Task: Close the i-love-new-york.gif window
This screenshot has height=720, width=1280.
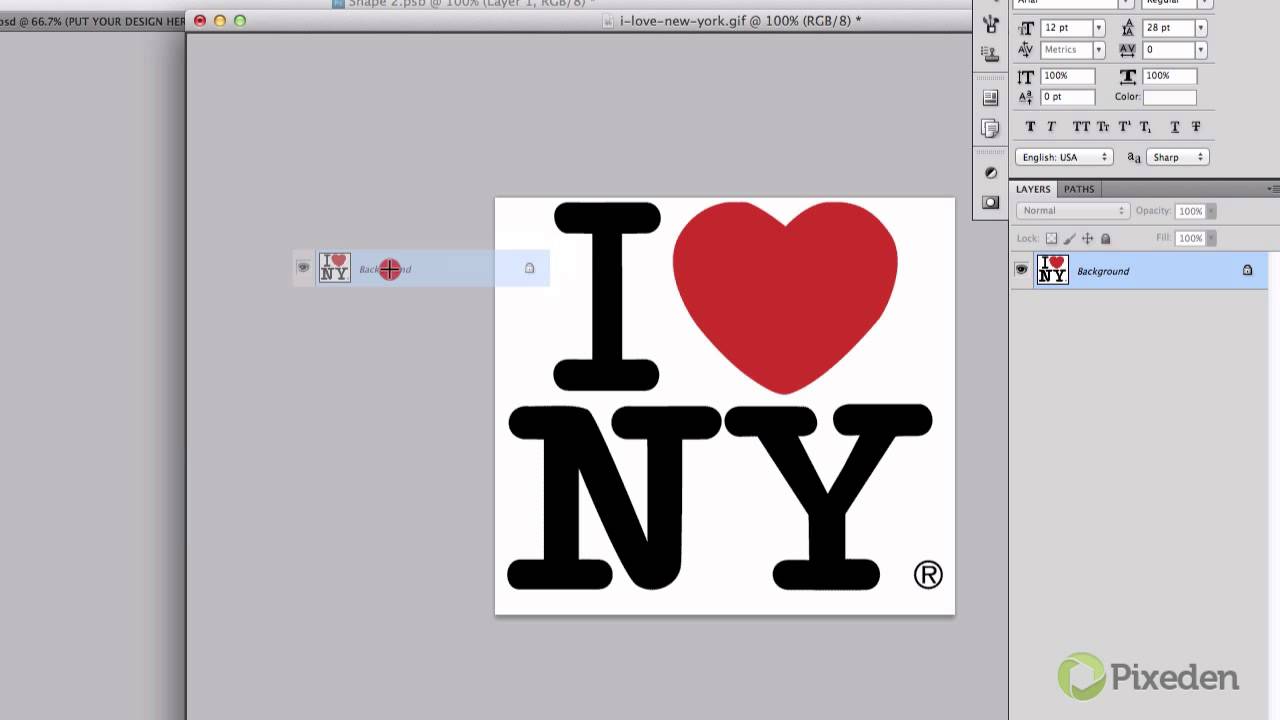Action: tap(200, 20)
